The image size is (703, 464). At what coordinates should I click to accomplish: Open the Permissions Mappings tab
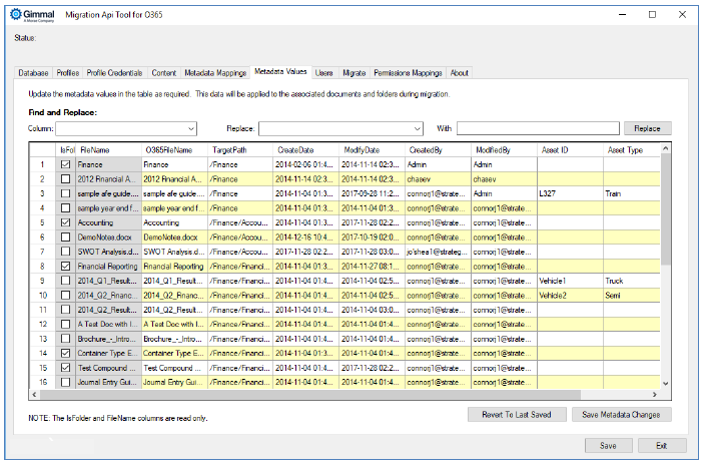click(x=407, y=73)
